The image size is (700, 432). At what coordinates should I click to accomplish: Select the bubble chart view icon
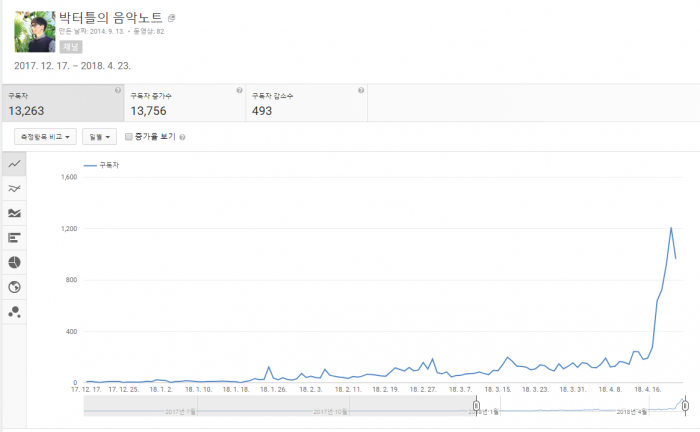pos(15,311)
